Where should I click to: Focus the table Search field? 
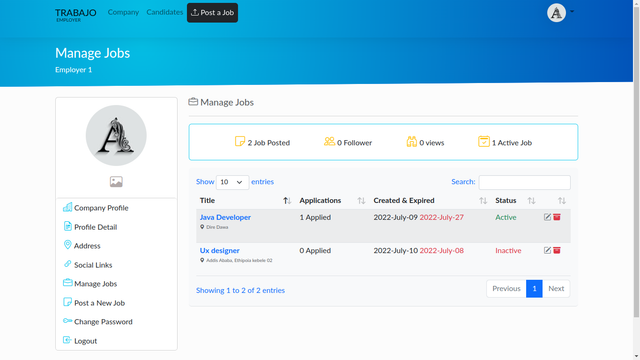pyautogui.click(x=524, y=182)
